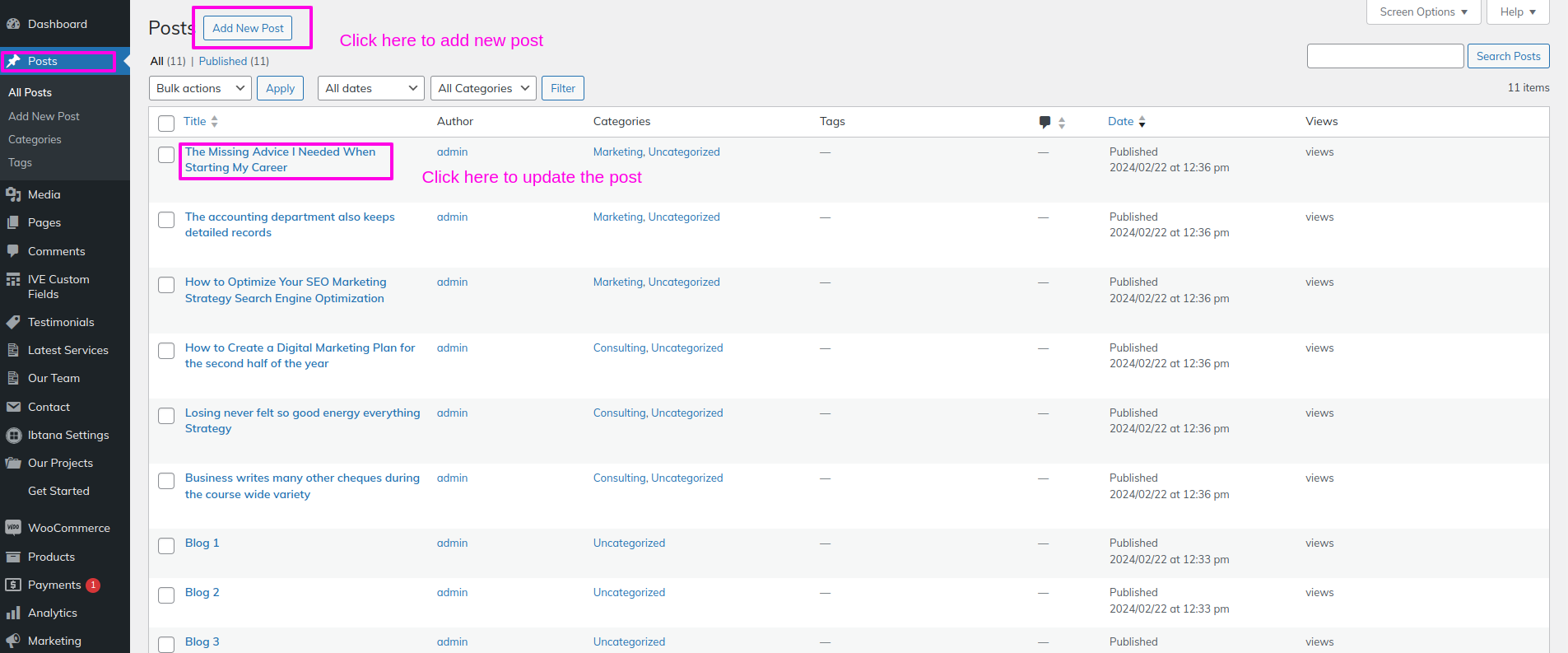The height and width of the screenshot is (653, 1568).
Task: Open the All Categories filter dropdown
Action: tap(483, 88)
